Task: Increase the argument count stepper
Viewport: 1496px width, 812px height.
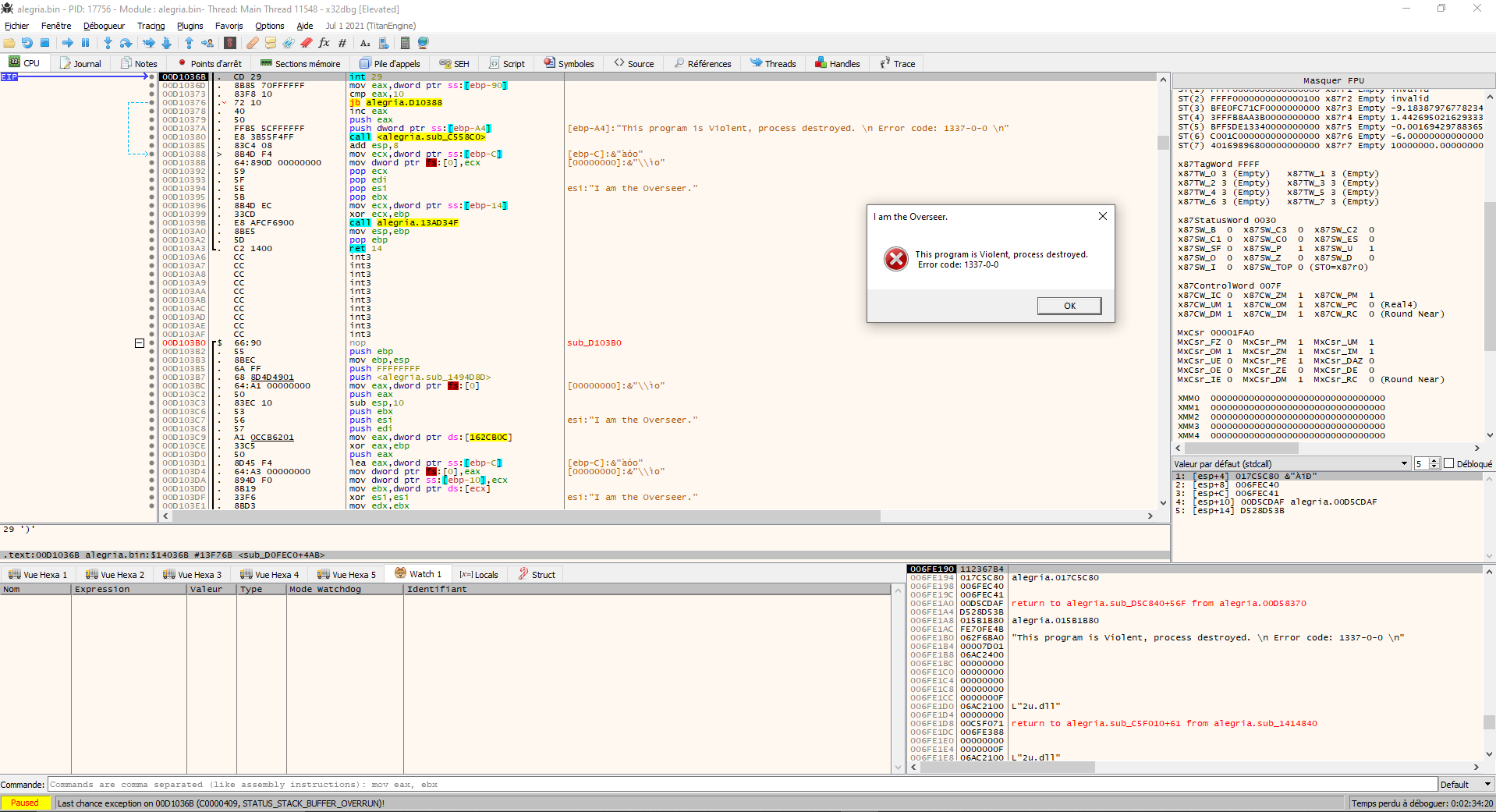Action: click(x=1434, y=461)
